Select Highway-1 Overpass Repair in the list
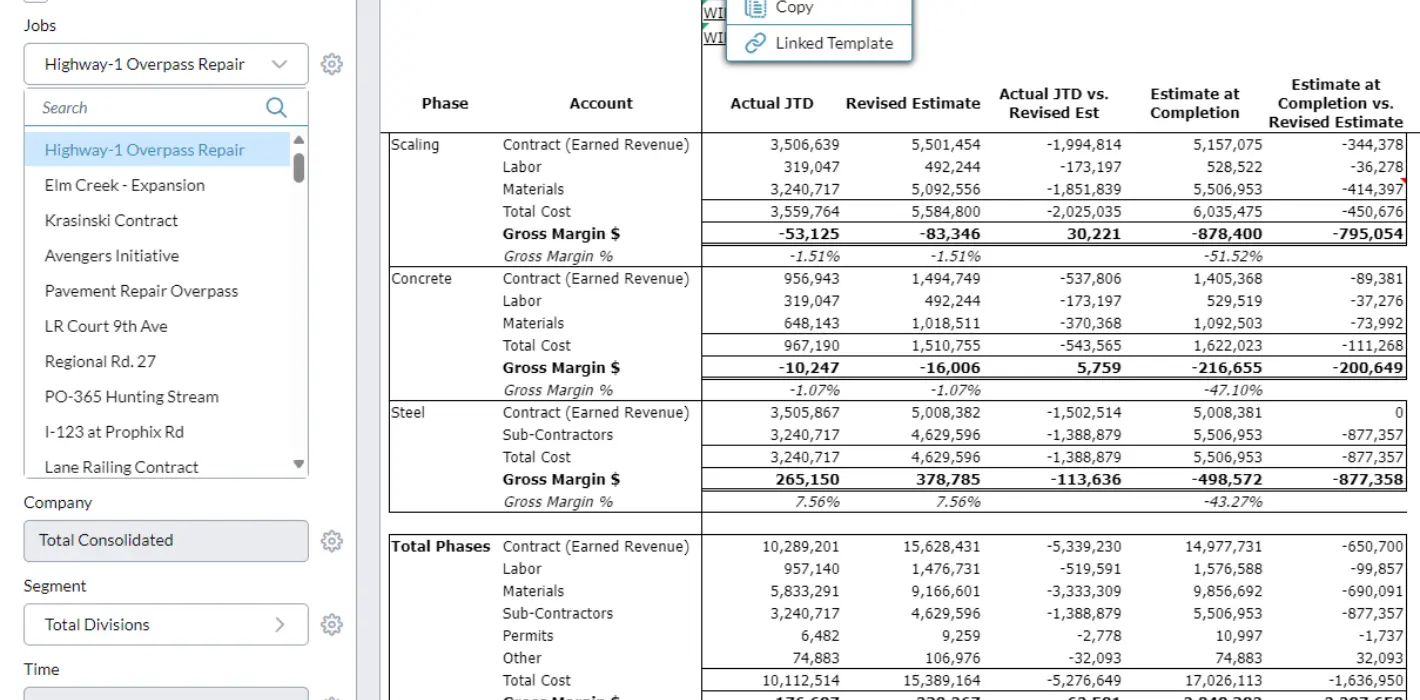Image resolution: width=1420 pixels, height=700 pixels. (x=158, y=150)
